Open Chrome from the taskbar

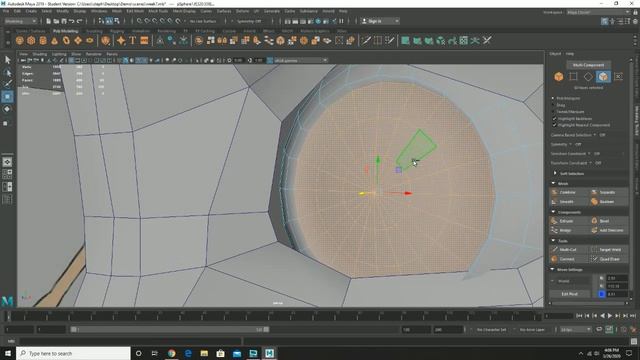(171, 353)
